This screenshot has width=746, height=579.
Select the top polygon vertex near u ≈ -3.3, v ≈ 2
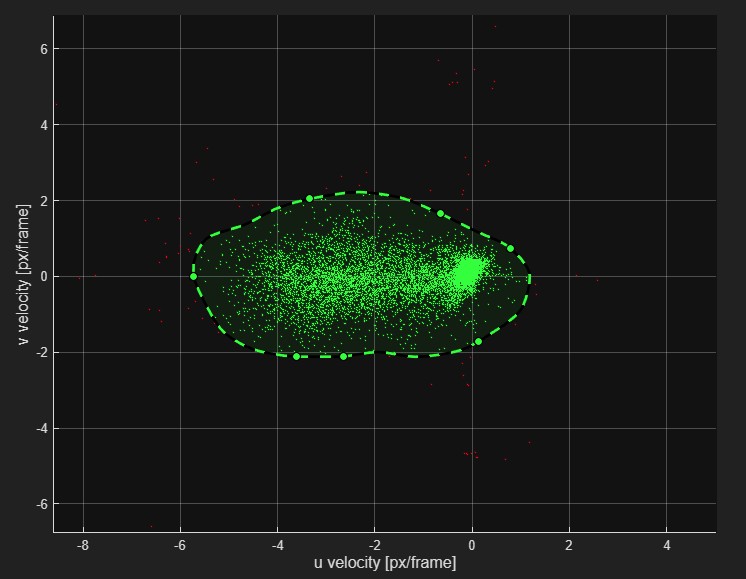tap(309, 198)
